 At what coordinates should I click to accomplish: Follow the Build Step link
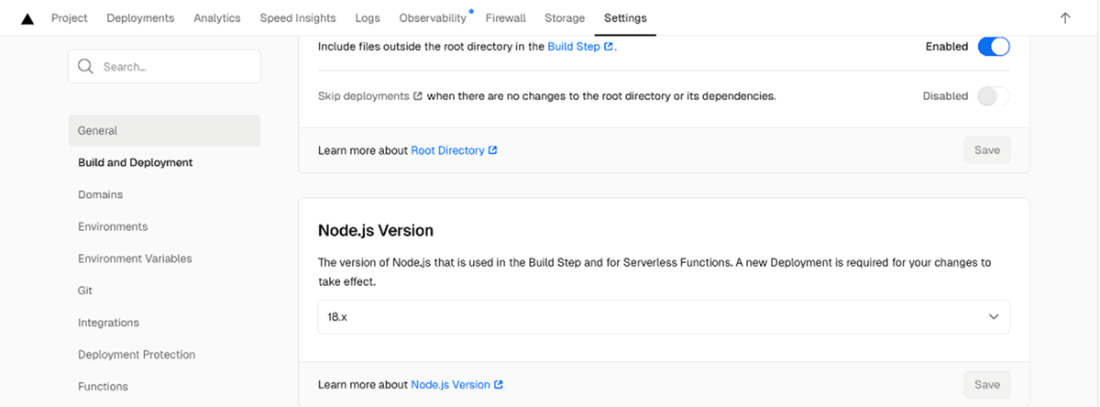click(574, 47)
